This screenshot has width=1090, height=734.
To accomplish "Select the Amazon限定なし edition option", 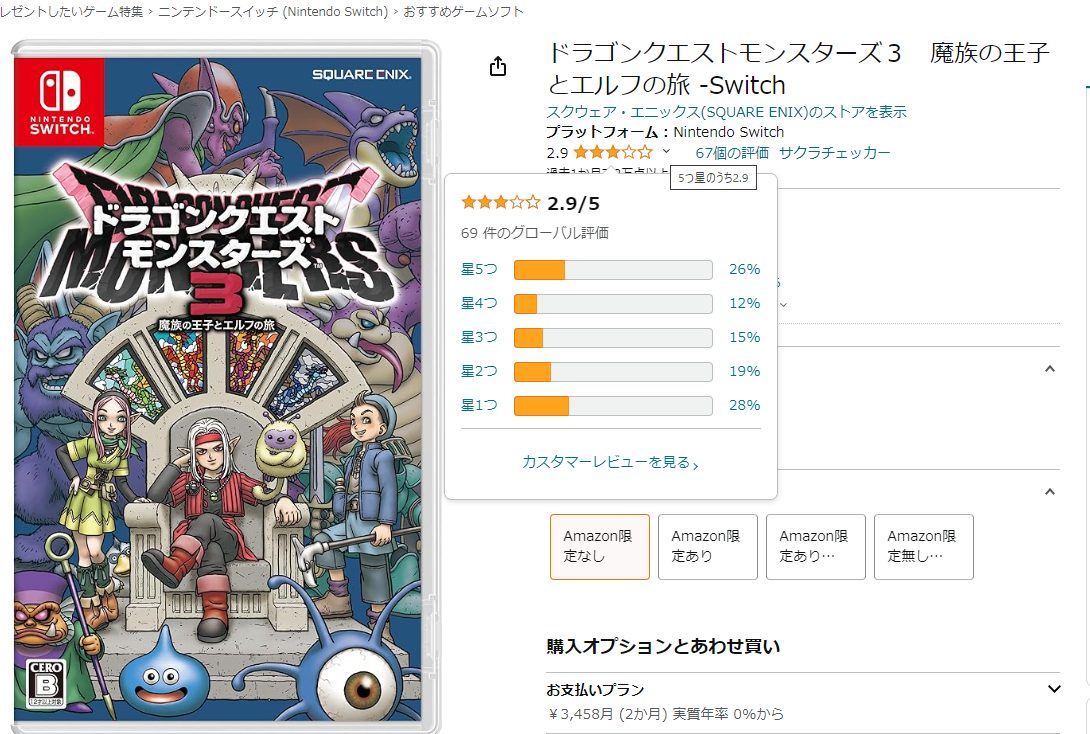I will point(599,546).
